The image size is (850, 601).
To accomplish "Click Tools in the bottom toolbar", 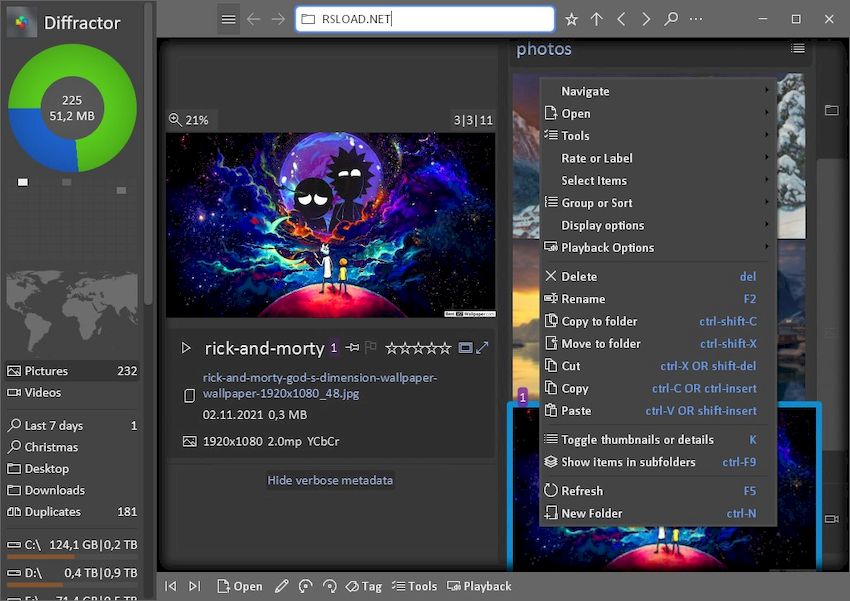I will coord(415,586).
